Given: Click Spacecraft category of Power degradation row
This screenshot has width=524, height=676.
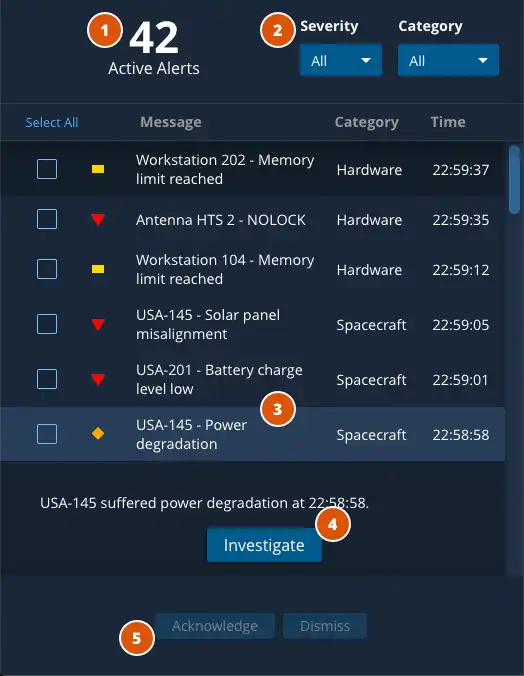Looking at the screenshot, I should coord(371,435).
